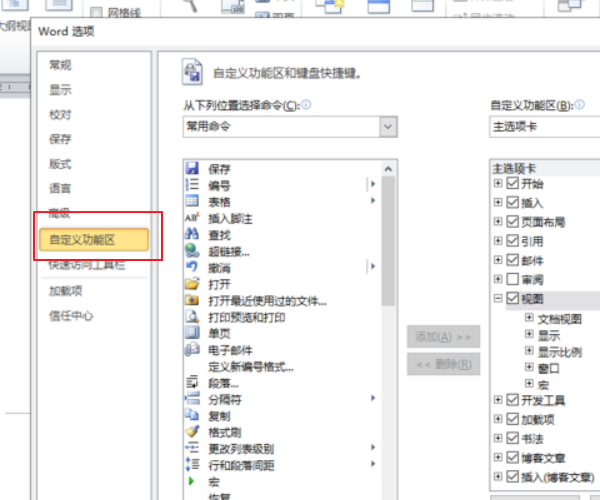Click the insert footnote (插入脚注) icon
This screenshot has width=600, height=500.
192,217
